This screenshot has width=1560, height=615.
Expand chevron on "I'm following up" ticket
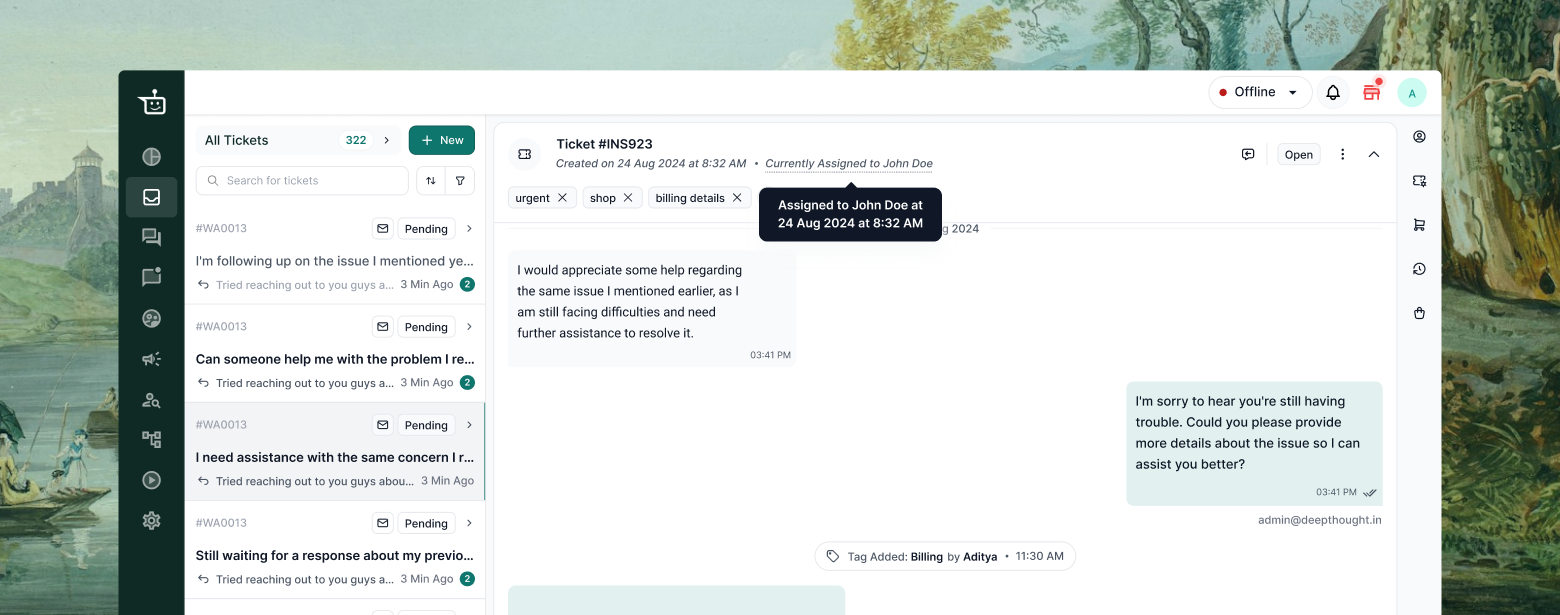tap(469, 229)
